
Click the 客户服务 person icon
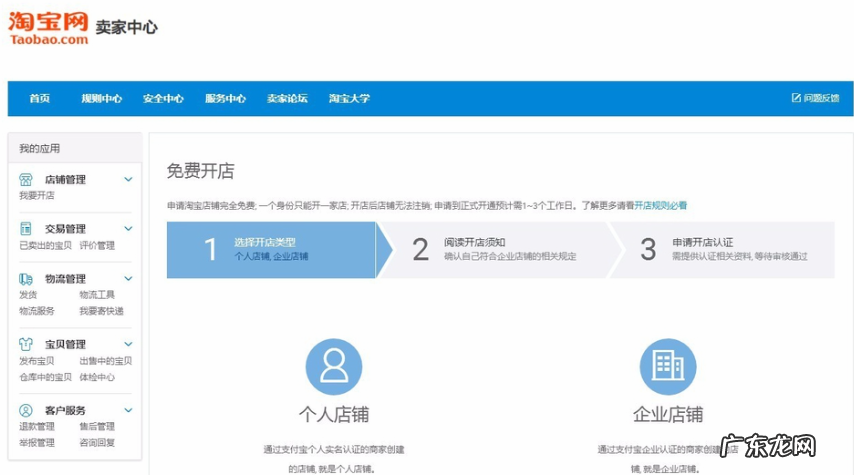click(26, 410)
